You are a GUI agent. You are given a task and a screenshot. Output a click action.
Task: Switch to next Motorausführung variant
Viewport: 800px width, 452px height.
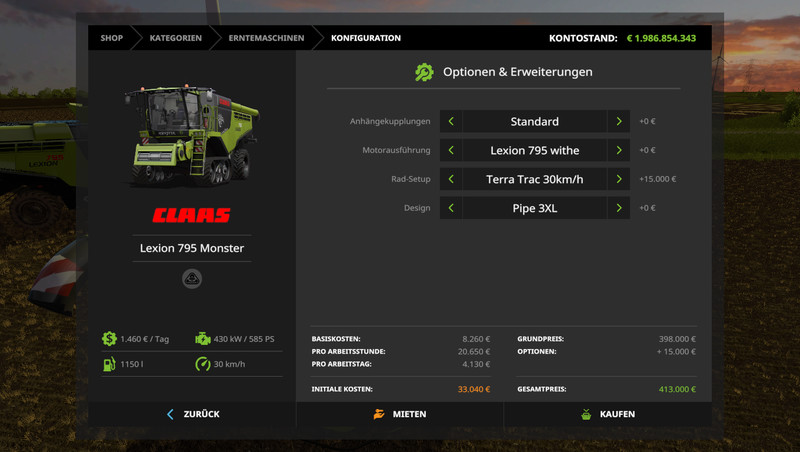coord(619,151)
